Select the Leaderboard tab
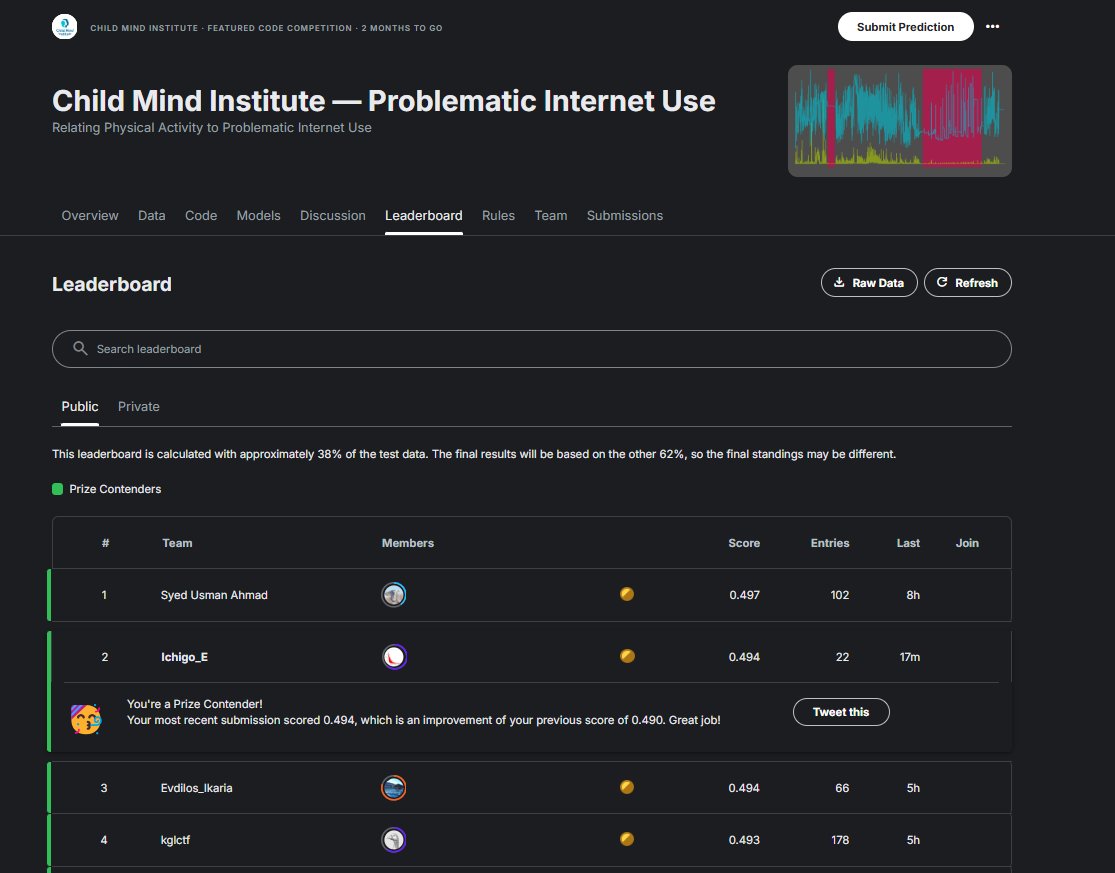The width and height of the screenshot is (1115, 873). [x=424, y=215]
